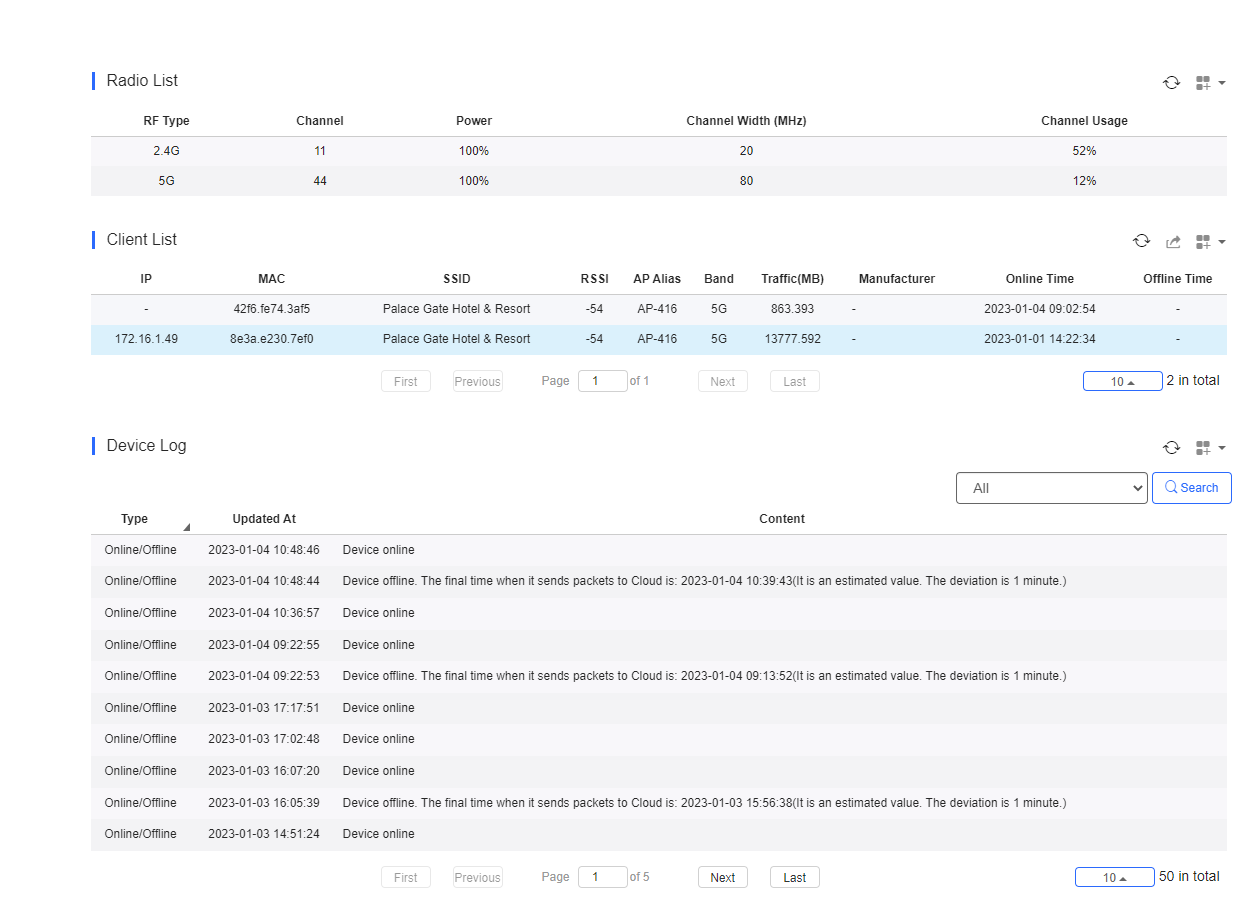Open Radio List column settings icon
The width and height of the screenshot is (1250, 916).
click(x=1209, y=83)
